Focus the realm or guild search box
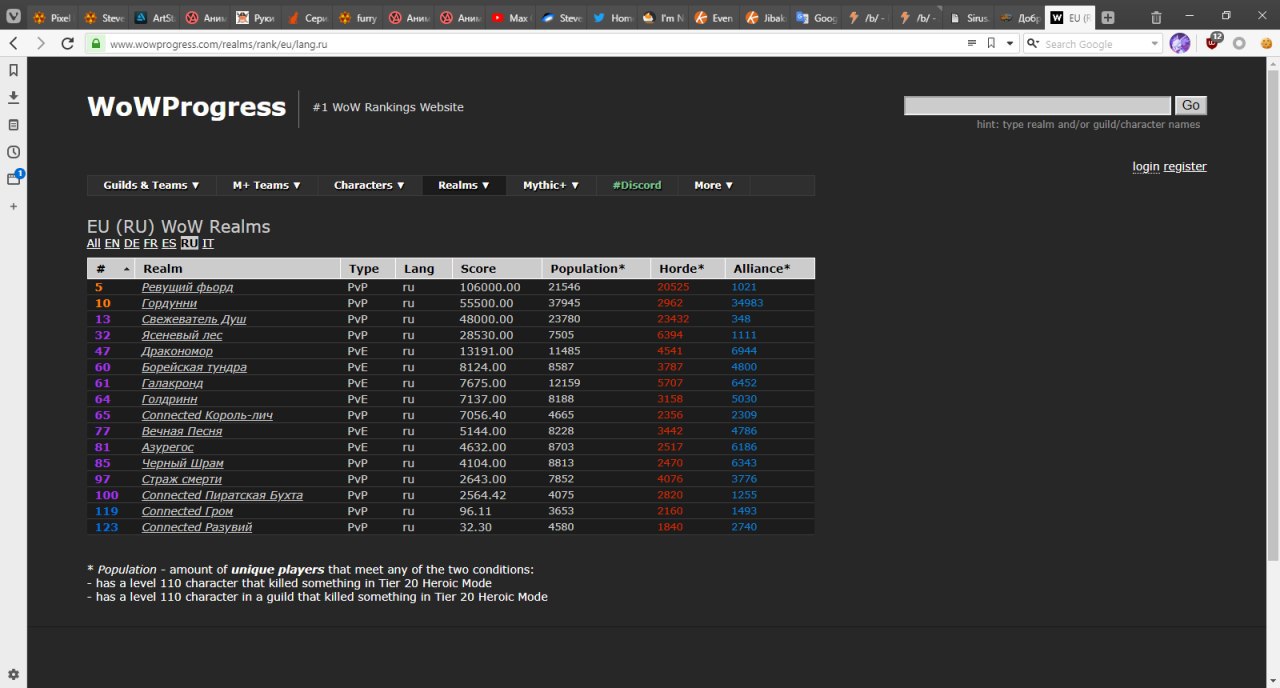The height and width of the screenshot is (688, 1280). coord(1037,105)
